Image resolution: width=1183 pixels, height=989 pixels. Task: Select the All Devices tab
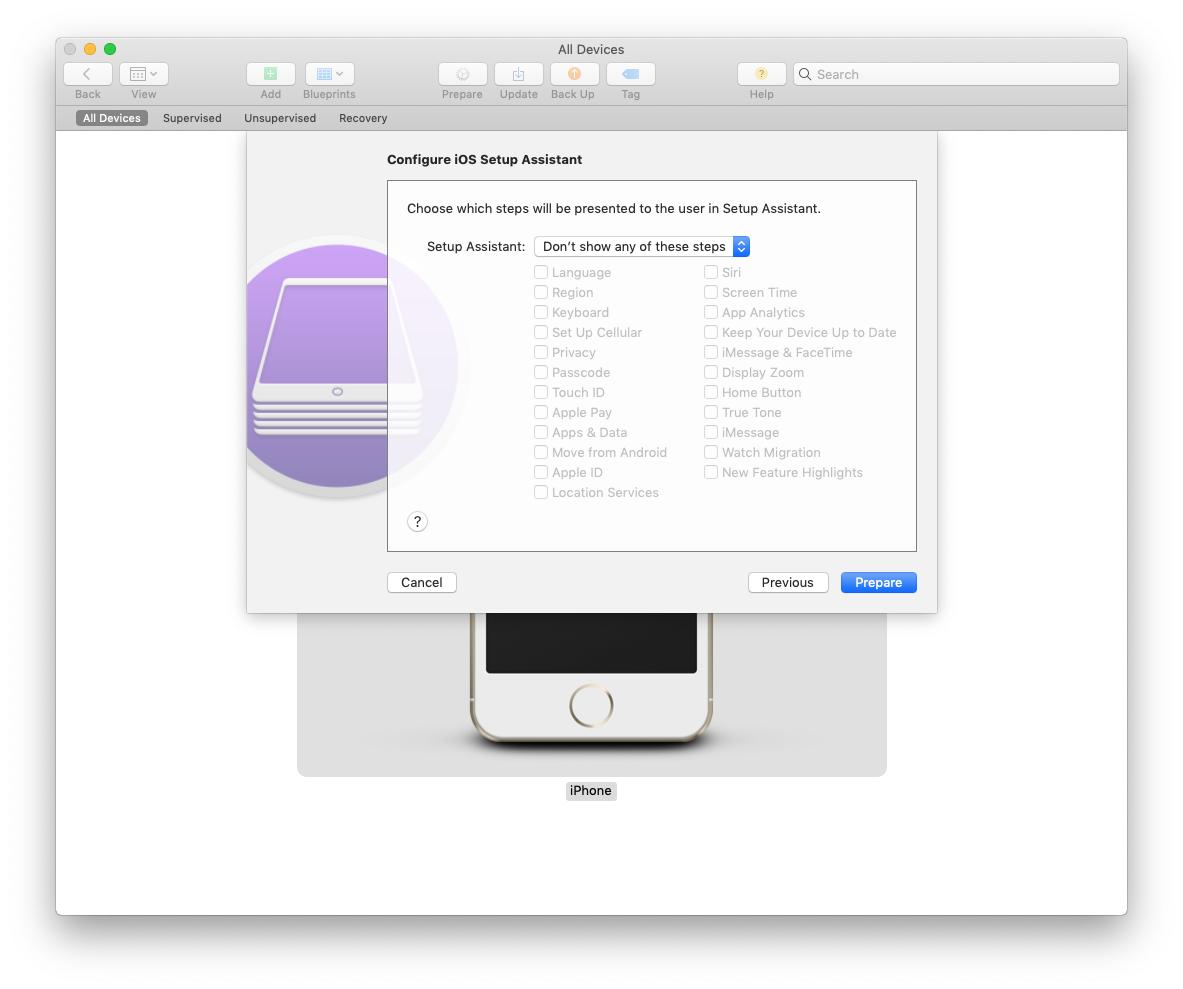coord(112,118)
